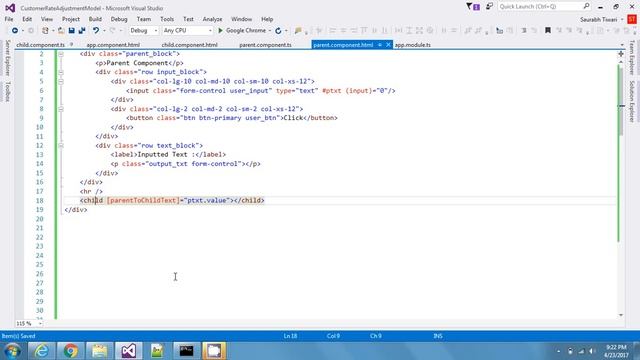Save the current file with Save icon
The width and height of the screenshot is (640, 360).
pyautogui.click(x=71, y=31)
